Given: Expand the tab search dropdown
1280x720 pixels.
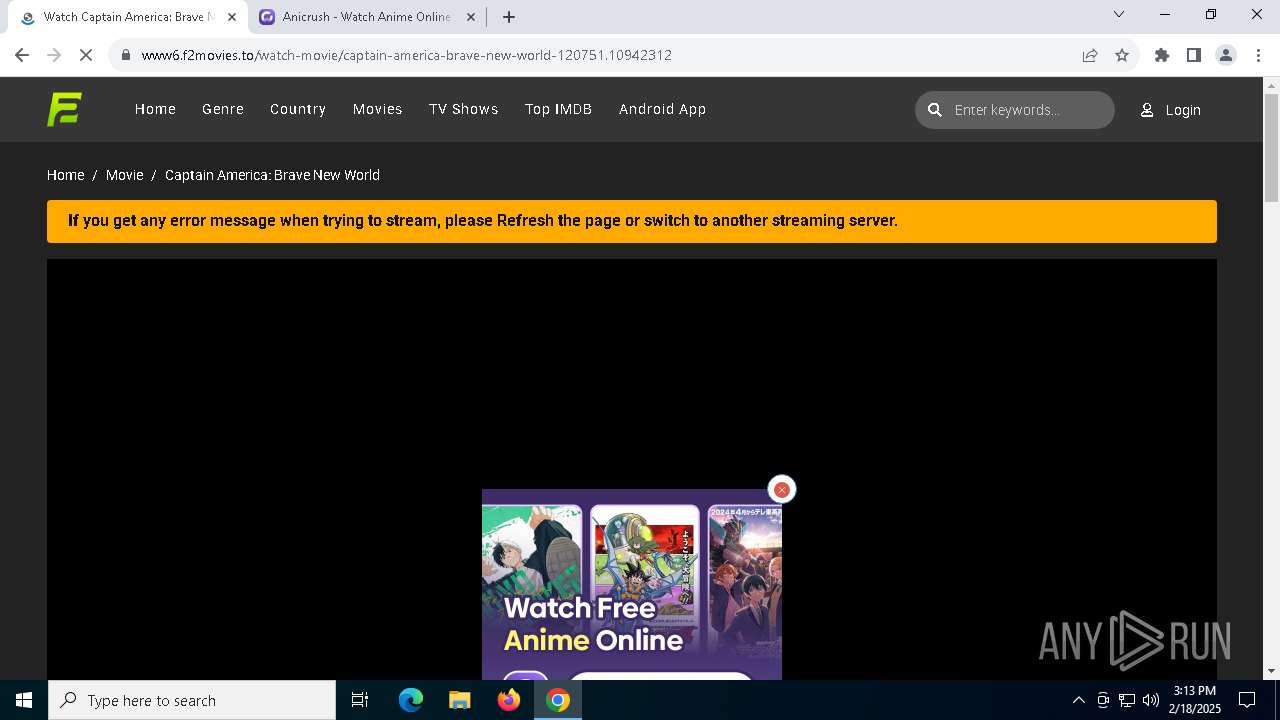Looking at the screenshot, I should point(1119,15).
